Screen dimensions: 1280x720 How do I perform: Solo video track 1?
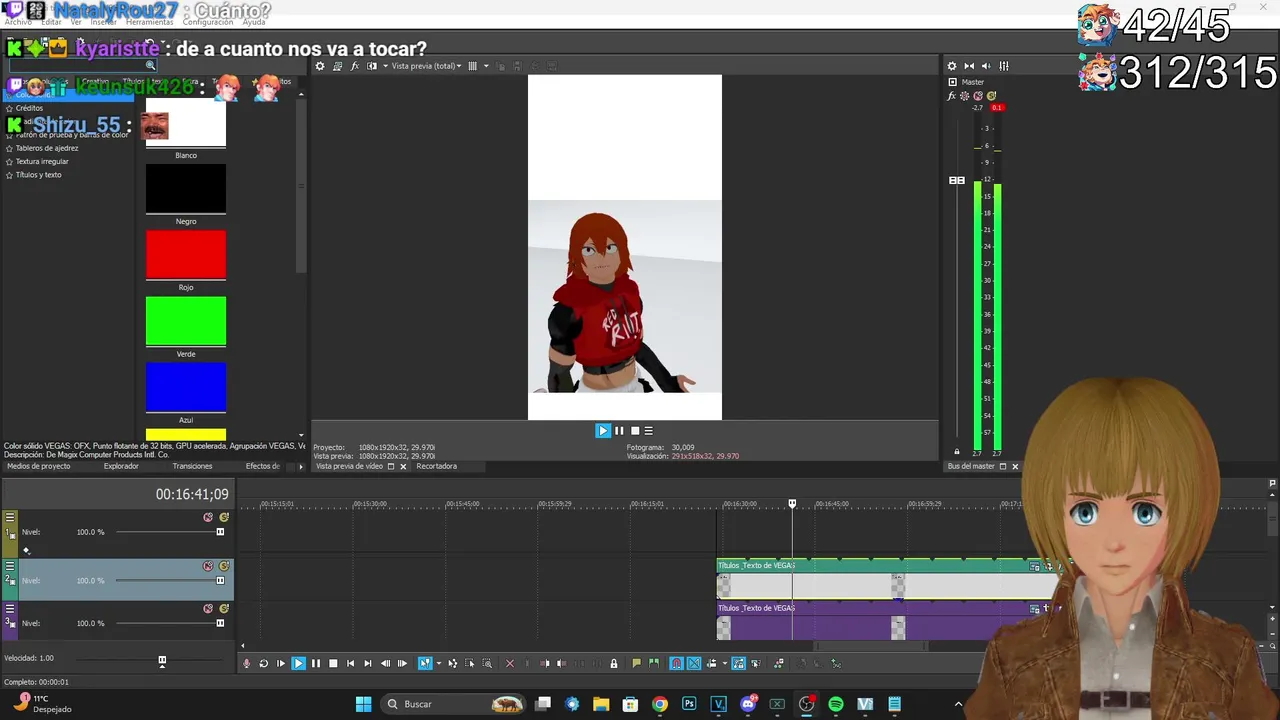pyautogui.click(x=224, y=517)
